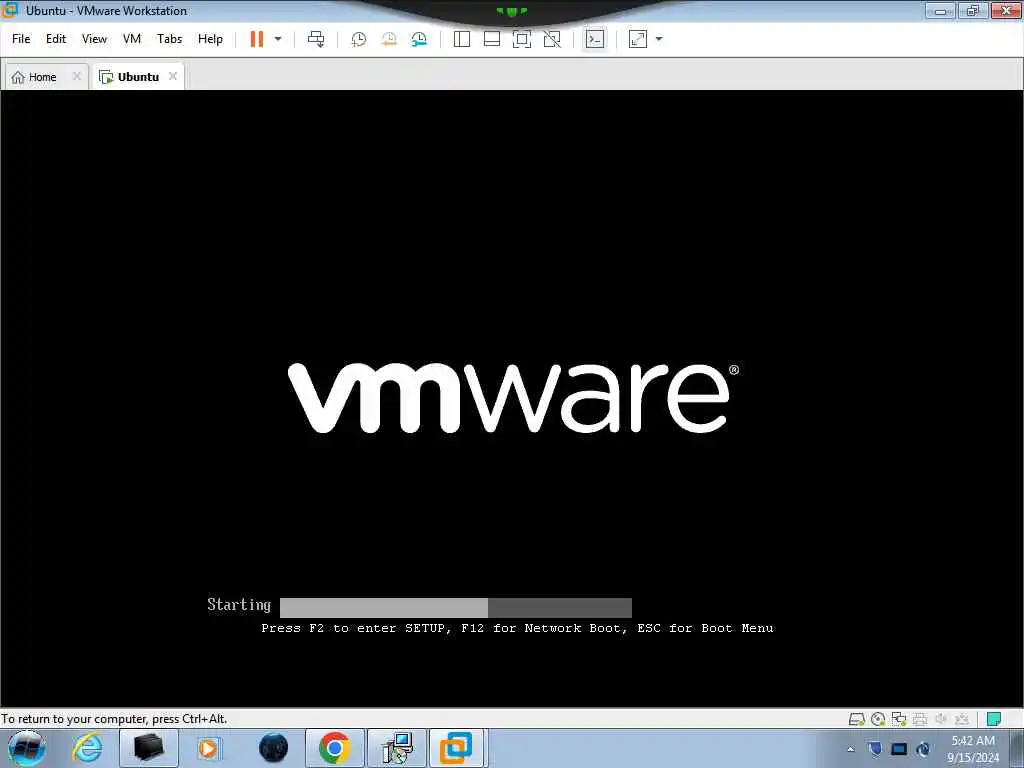Open the installer setup taskbar icon

point(396,748)
